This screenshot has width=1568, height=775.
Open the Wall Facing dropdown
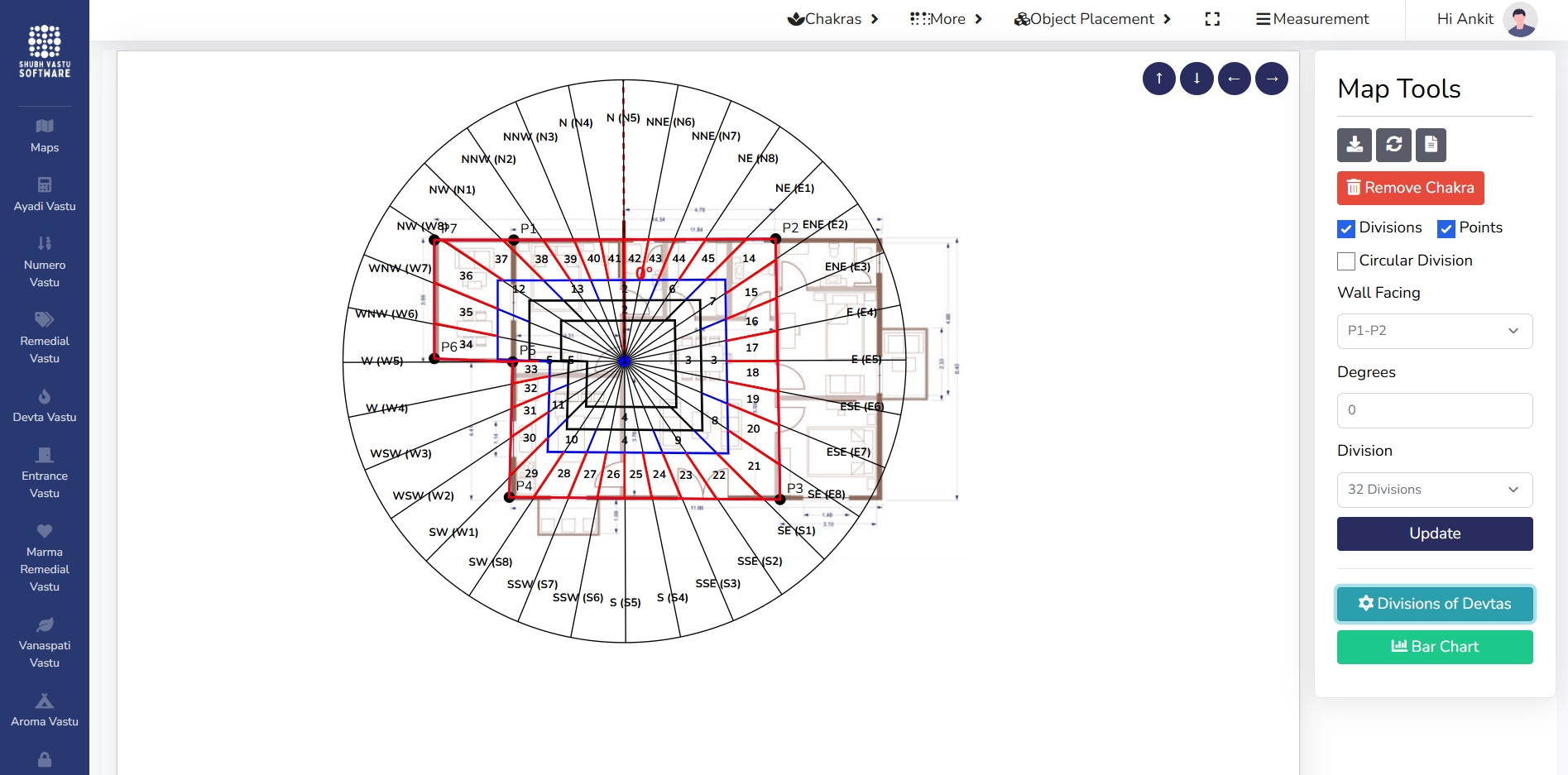[1434, 331]
